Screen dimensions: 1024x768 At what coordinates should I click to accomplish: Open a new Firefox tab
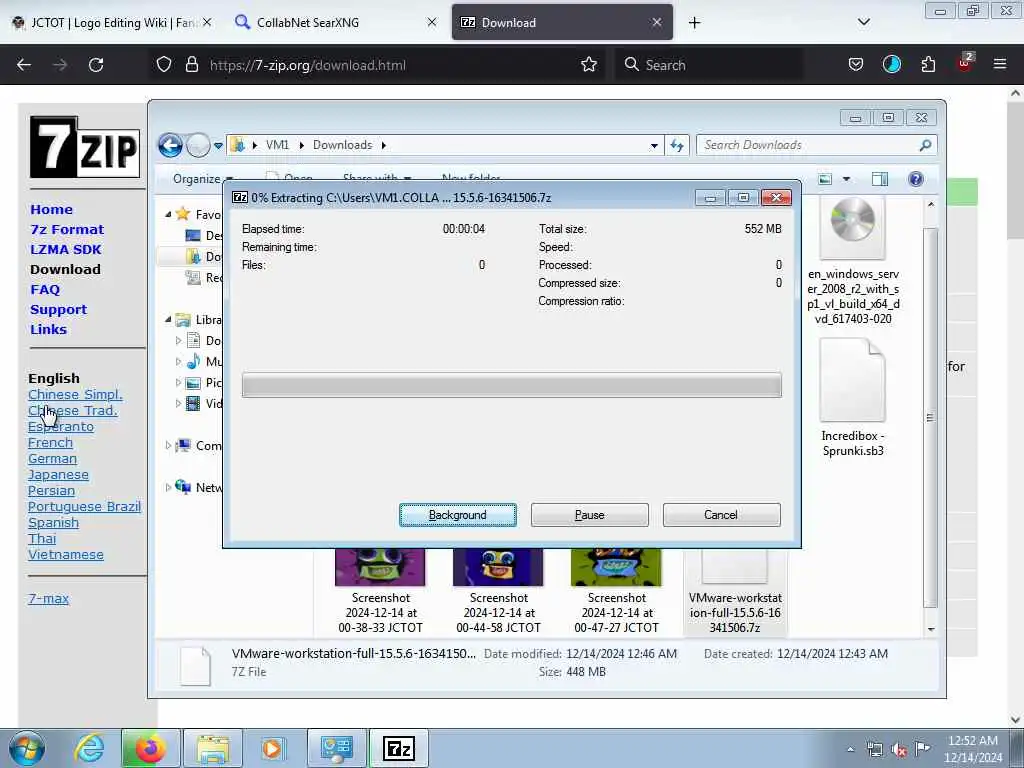point(694,23)
